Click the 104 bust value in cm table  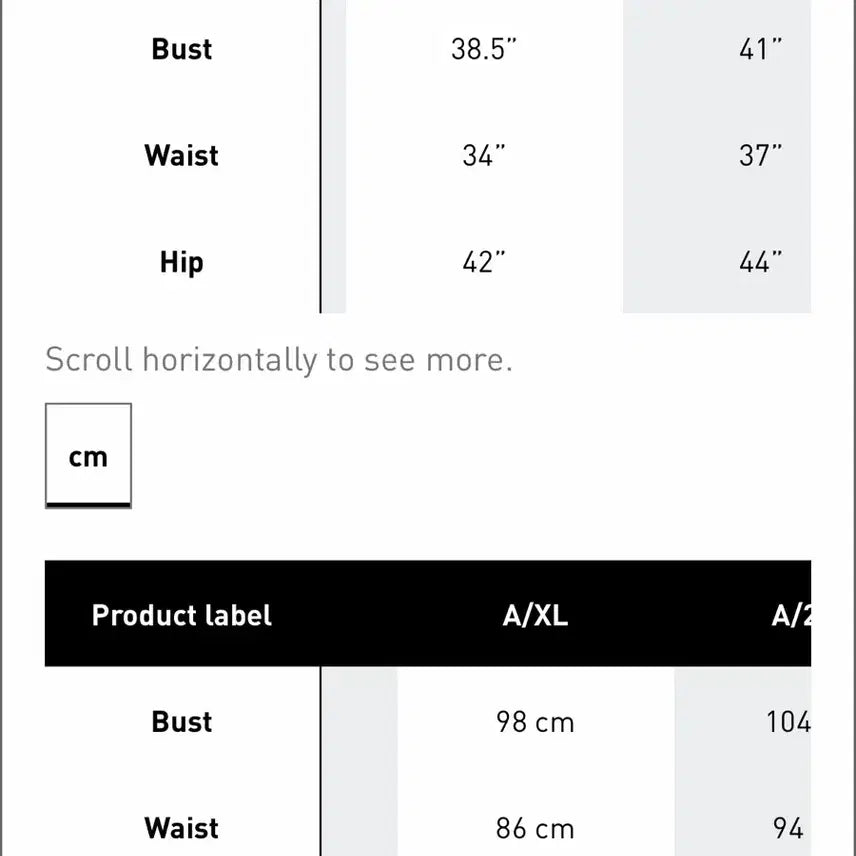[788, 722]
